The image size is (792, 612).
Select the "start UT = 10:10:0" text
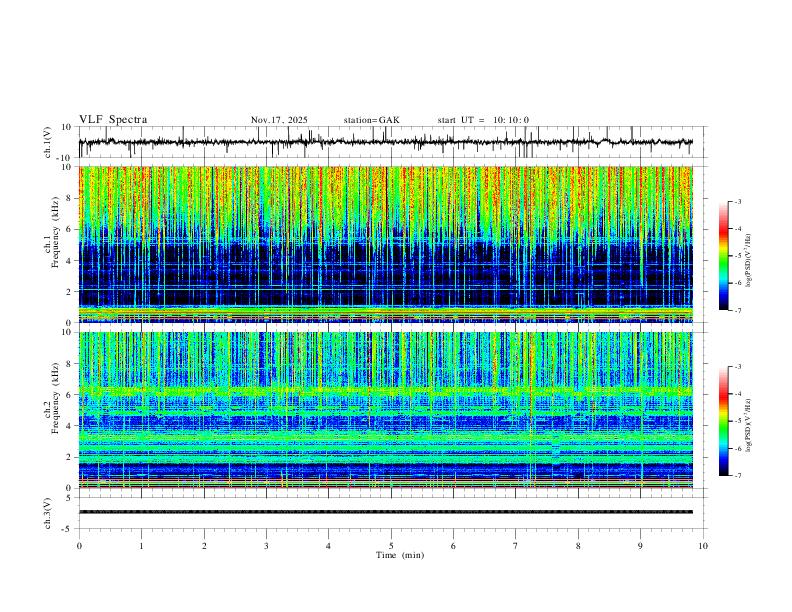(x=483, y=120)
